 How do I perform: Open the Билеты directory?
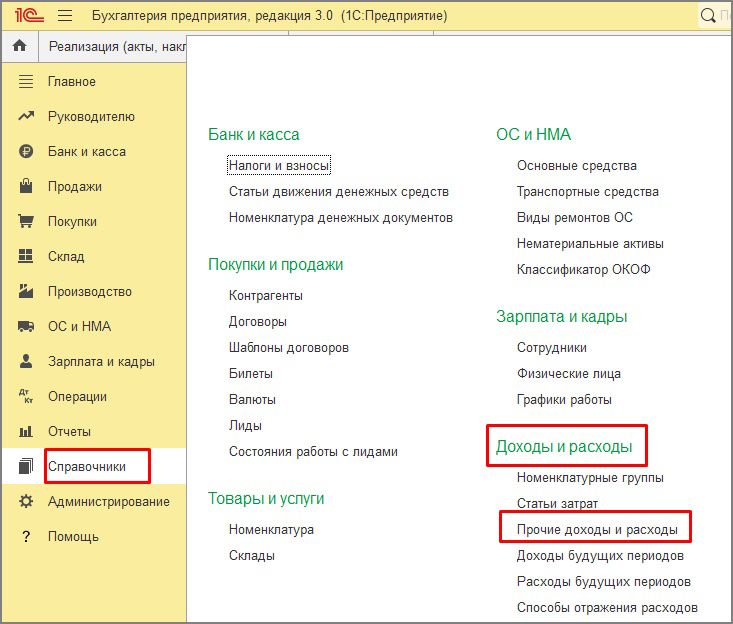pos(251,373)
